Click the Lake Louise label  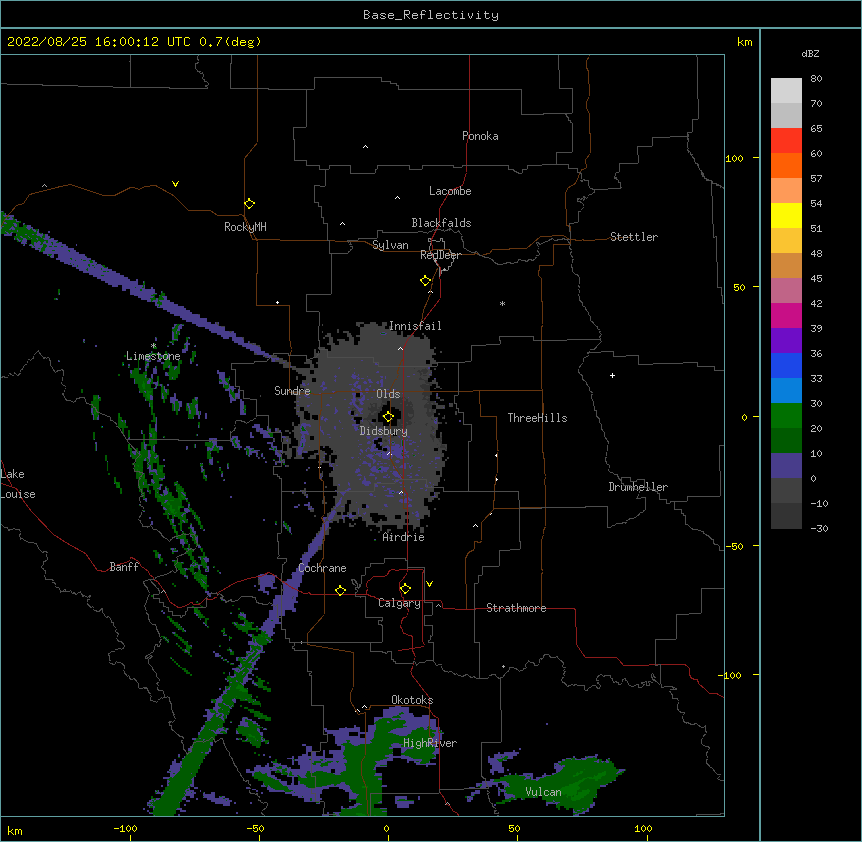point(18,484)
